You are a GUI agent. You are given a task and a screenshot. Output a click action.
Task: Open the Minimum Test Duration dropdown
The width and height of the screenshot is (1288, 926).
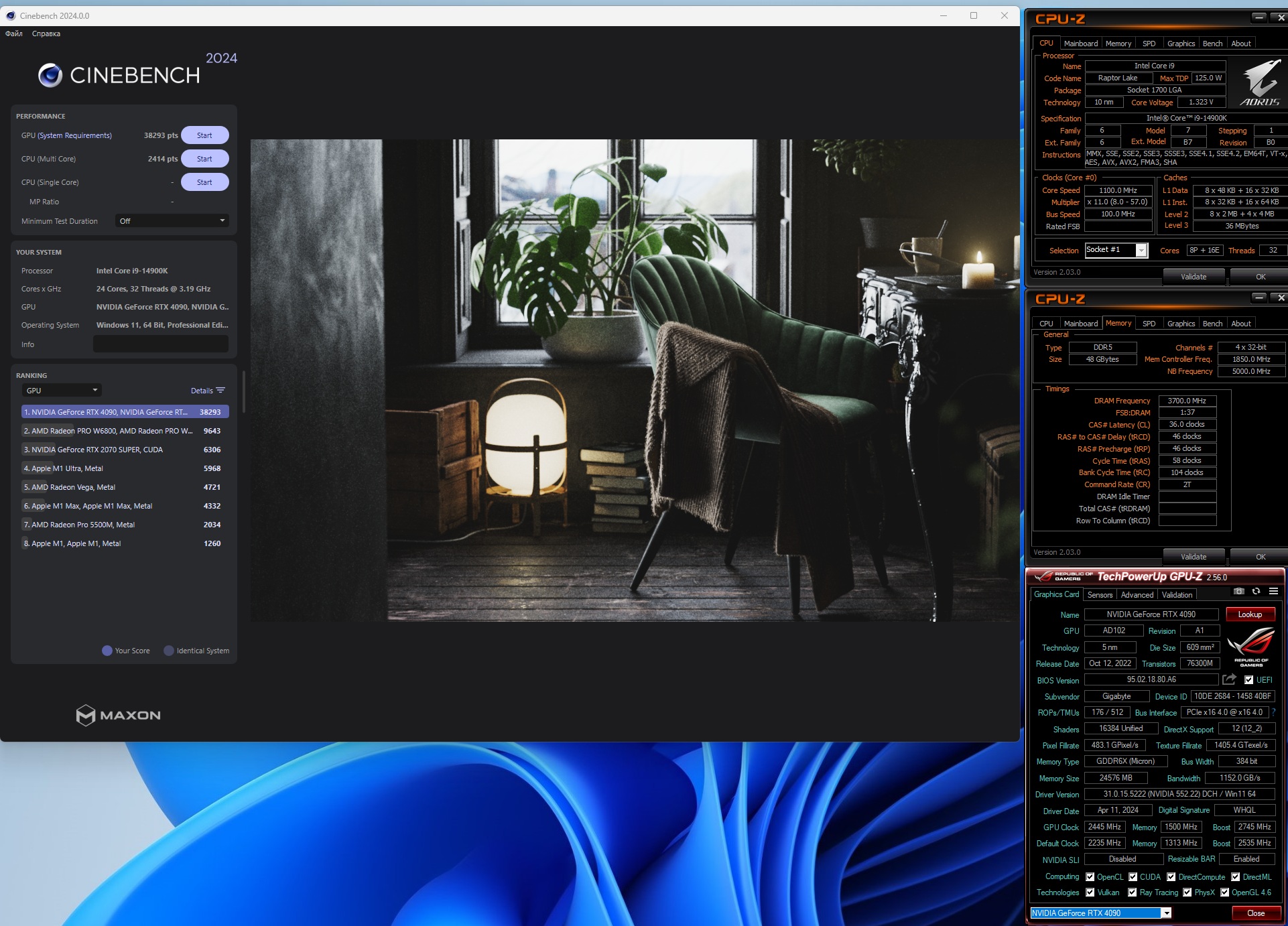[172, 221]
